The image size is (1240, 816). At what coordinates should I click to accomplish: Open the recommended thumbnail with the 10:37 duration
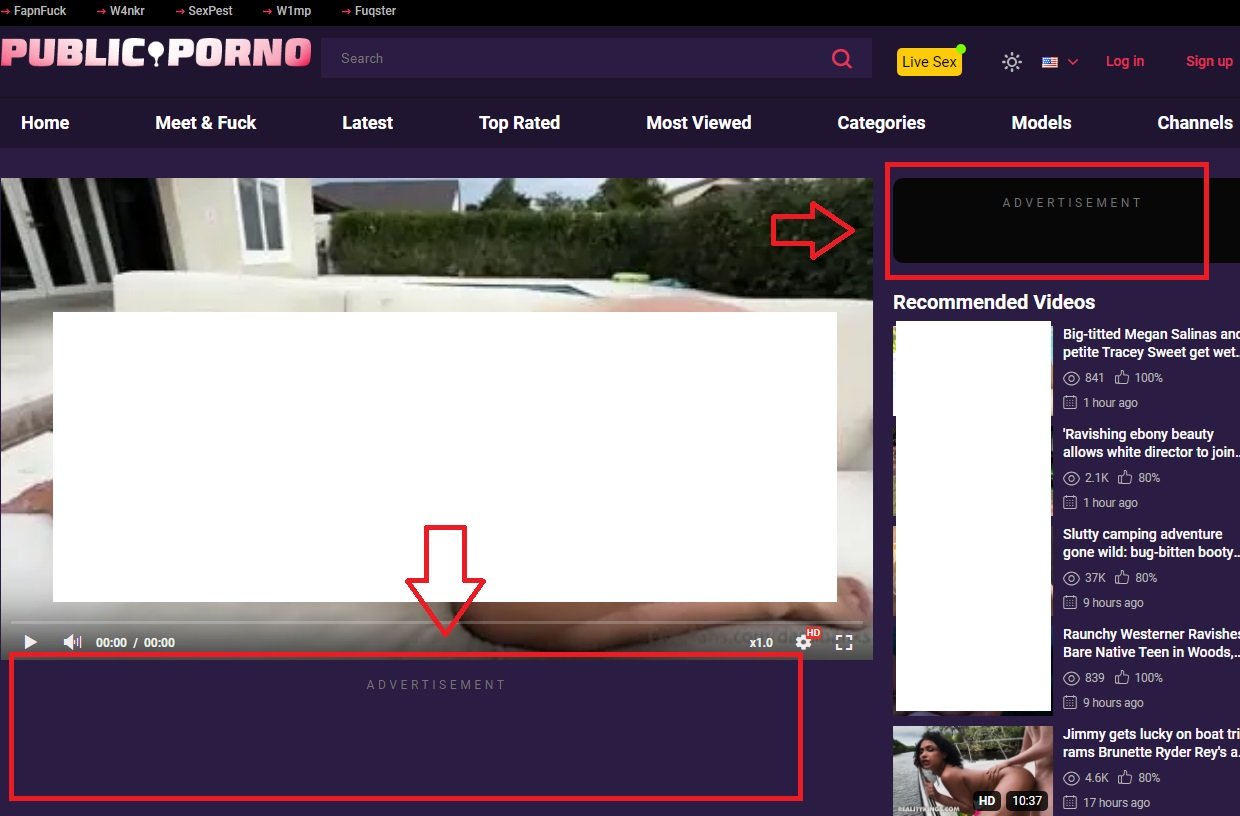[972, 770]
